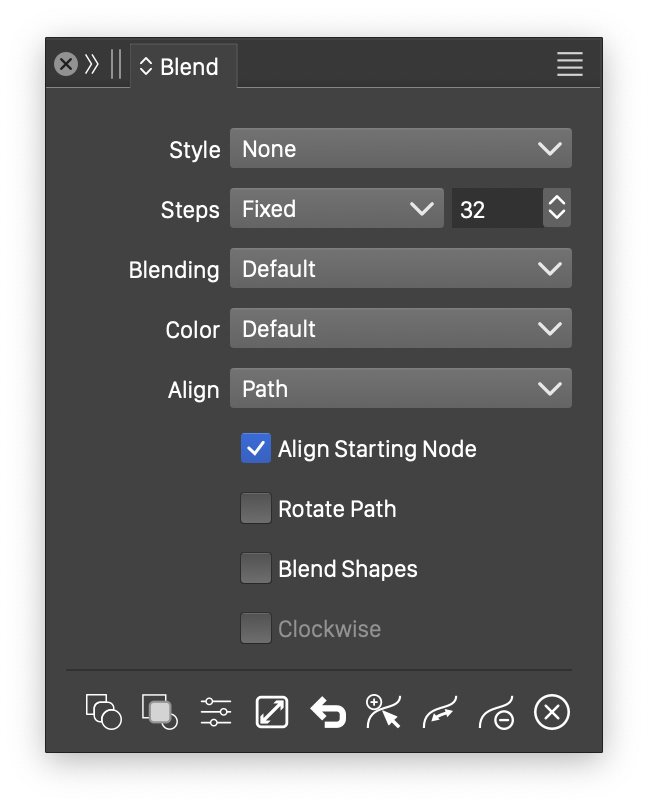Enable the Blend Shapes checkbox

pos(256,569)
